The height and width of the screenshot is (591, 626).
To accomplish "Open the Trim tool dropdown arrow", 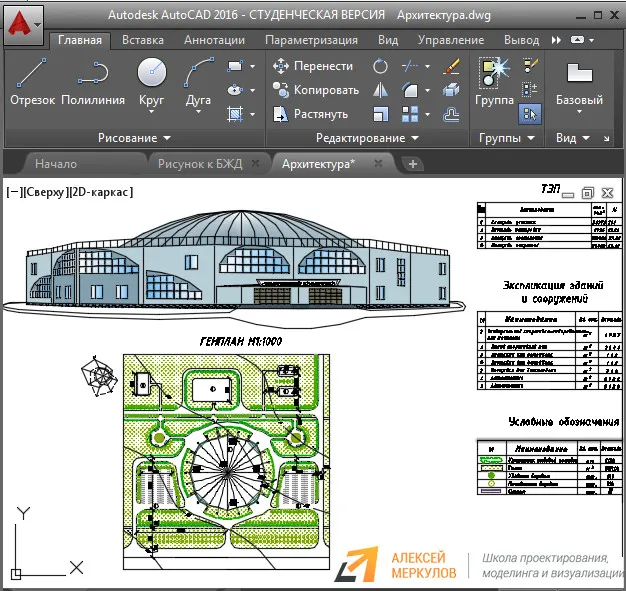I will [428, 66].
